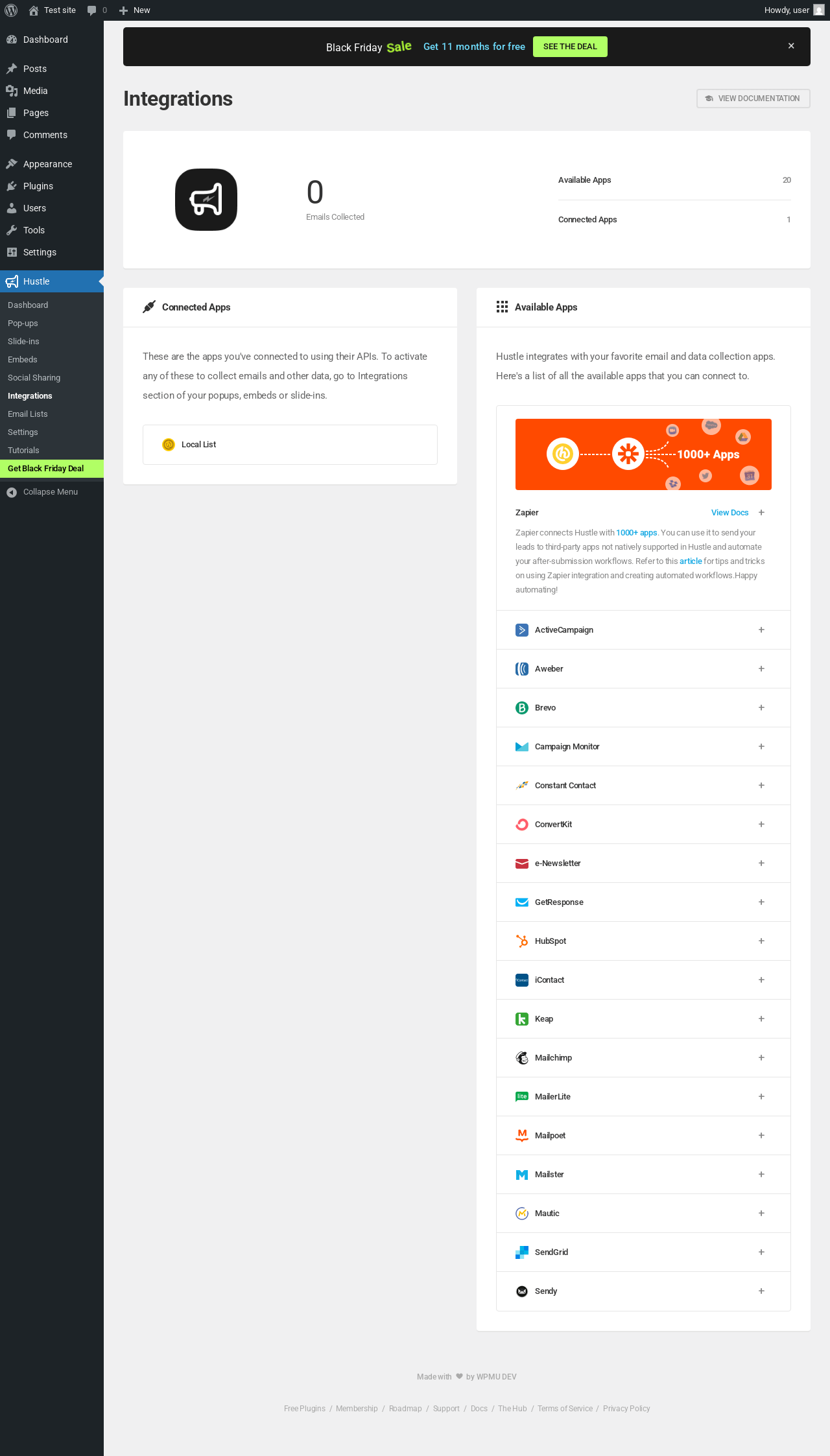Click the Sendy app icon
Viewport: 830px width, 1456px height.
522,1291
